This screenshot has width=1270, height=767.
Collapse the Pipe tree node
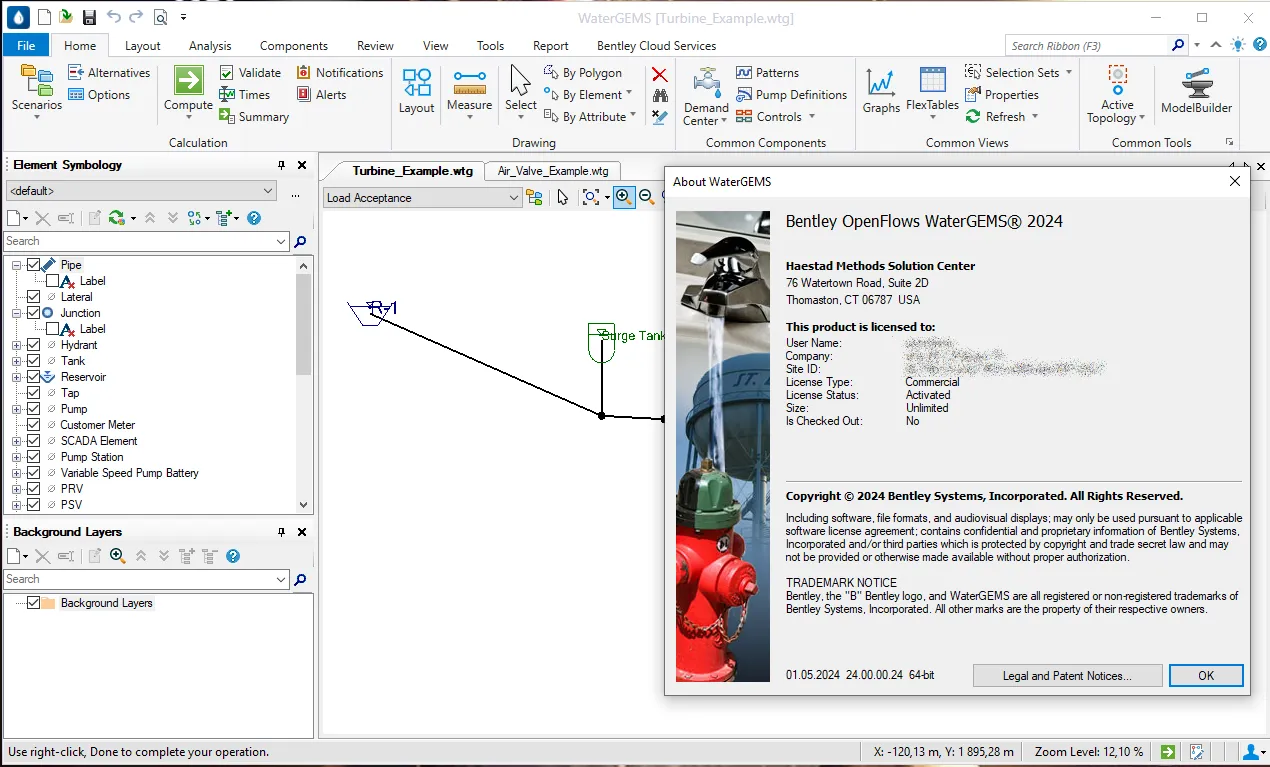click(17, 265)
